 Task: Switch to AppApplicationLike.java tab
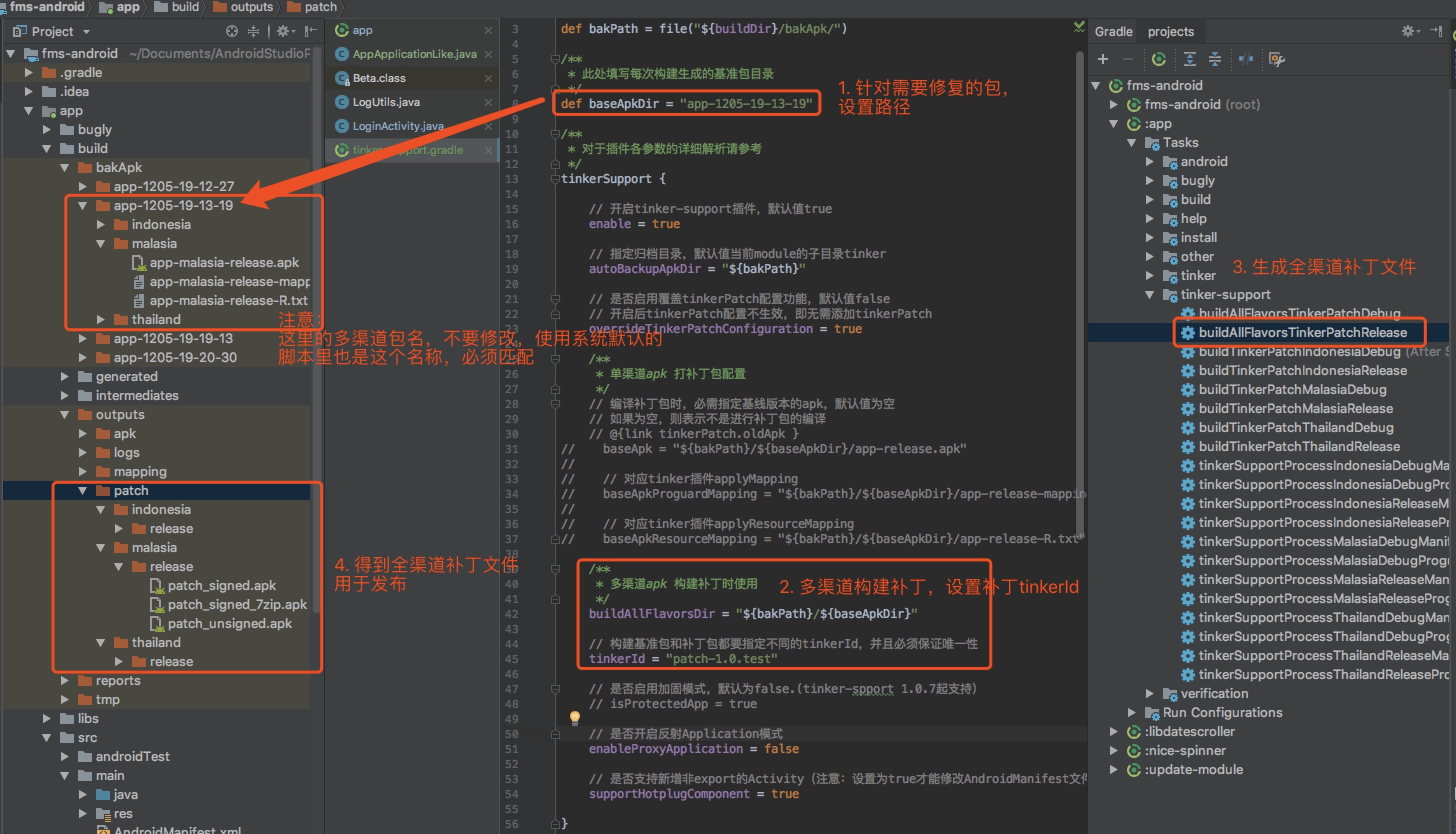(x=413, y=54)
